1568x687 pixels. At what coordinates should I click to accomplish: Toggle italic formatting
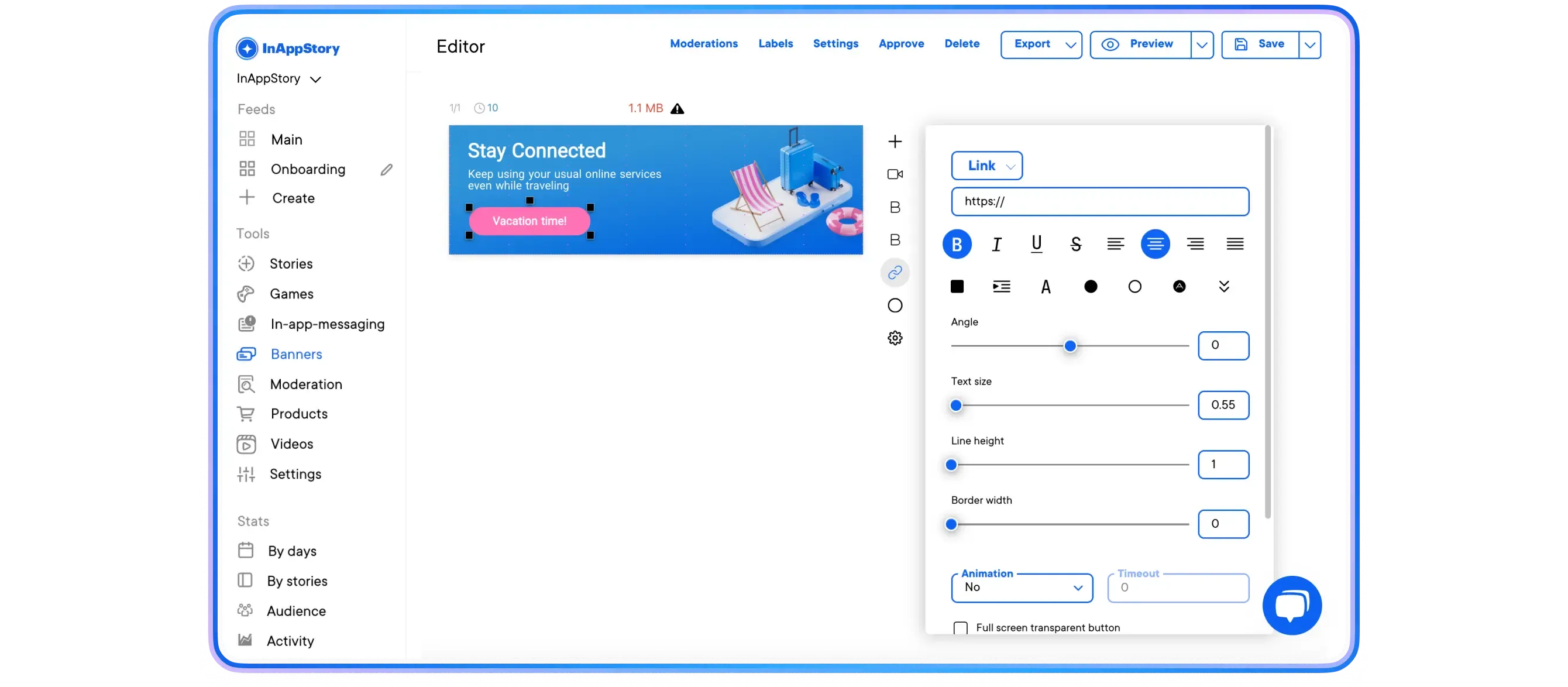click(996, 244)
